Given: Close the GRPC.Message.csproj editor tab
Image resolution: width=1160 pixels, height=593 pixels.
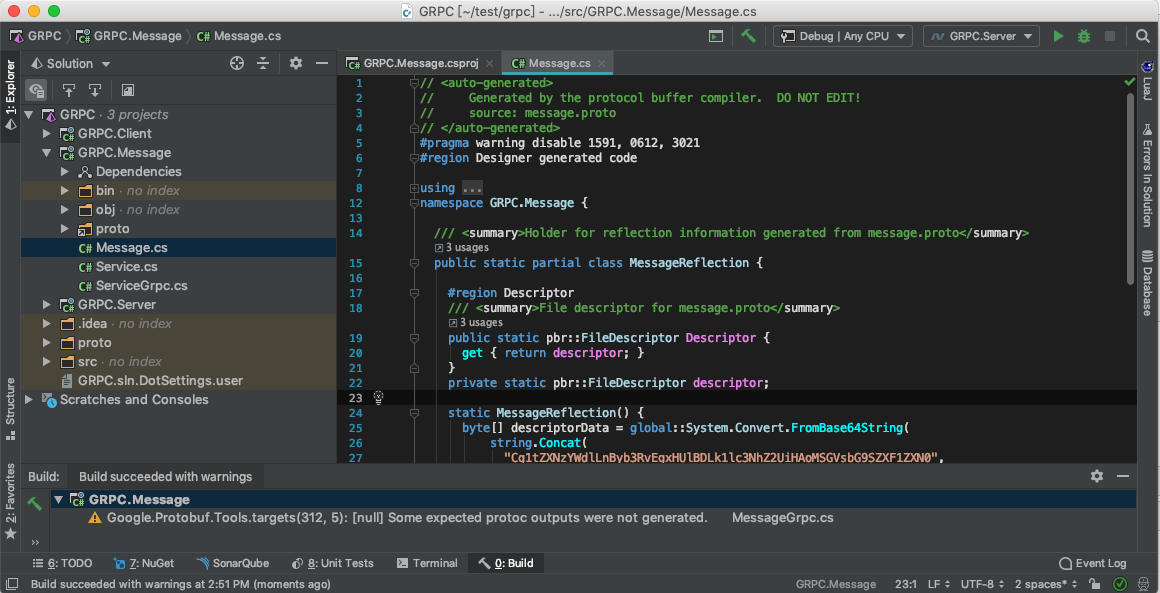Looking at the screenshot, I should 487,64.
